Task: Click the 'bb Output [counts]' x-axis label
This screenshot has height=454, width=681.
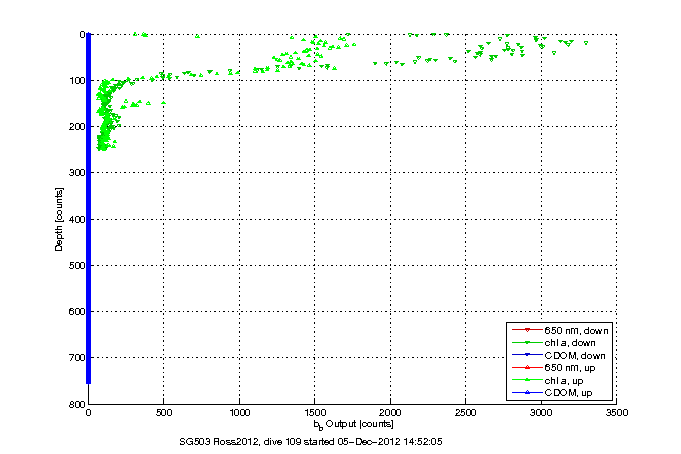Action: coord(353,424)
